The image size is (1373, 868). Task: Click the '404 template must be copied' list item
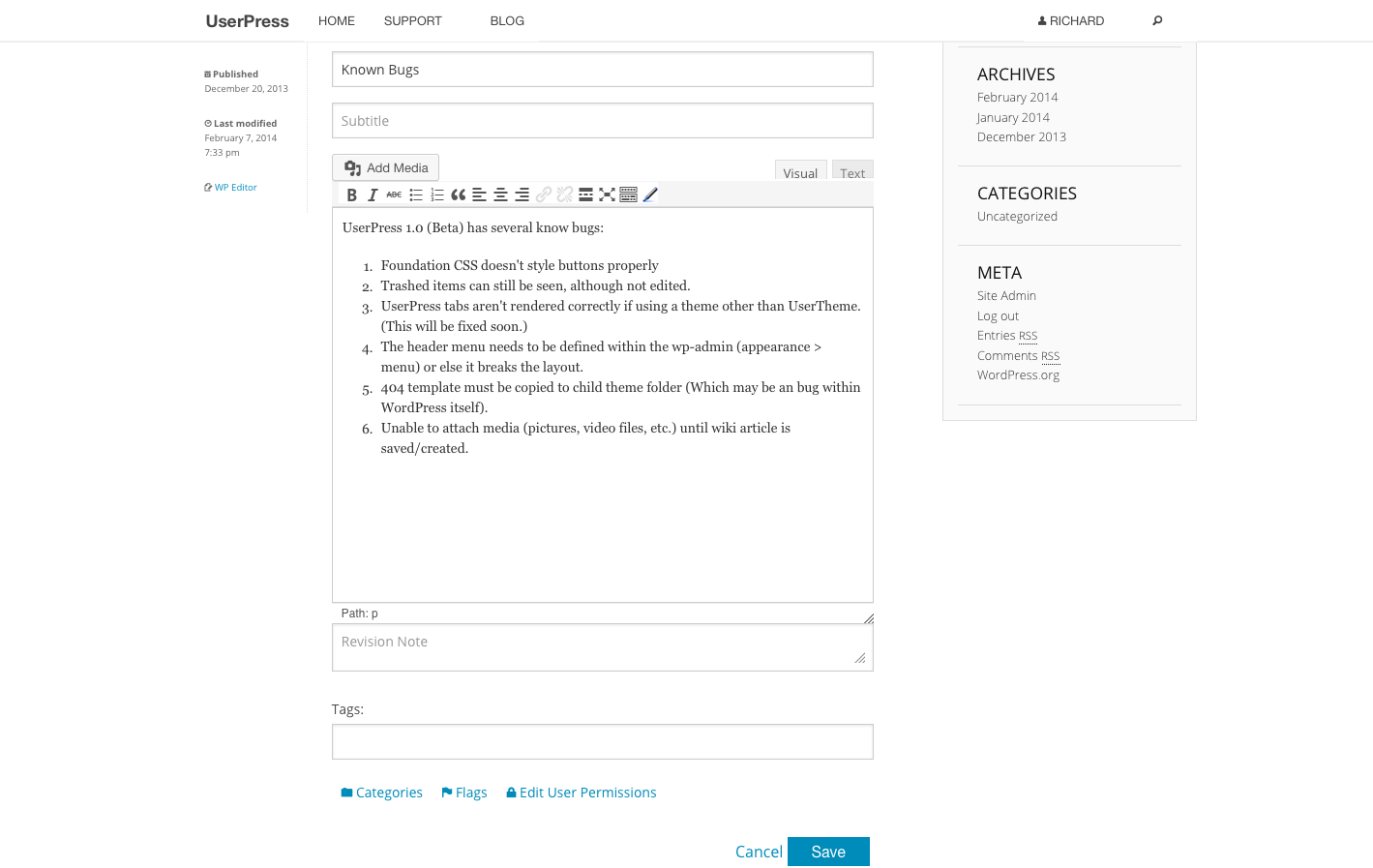click(620, 397)
